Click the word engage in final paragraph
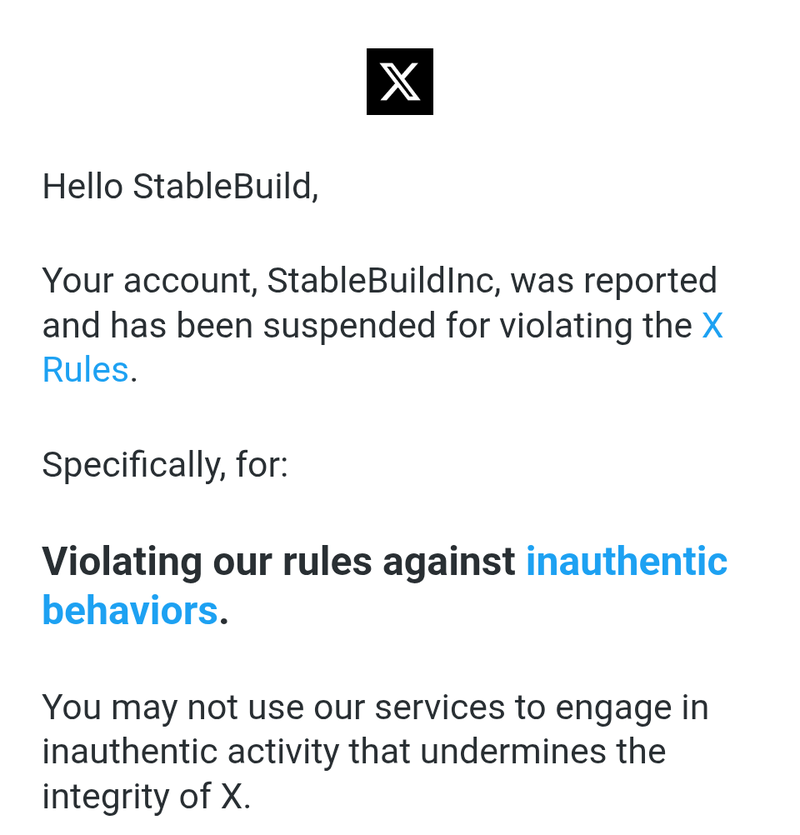 (614, 708)
